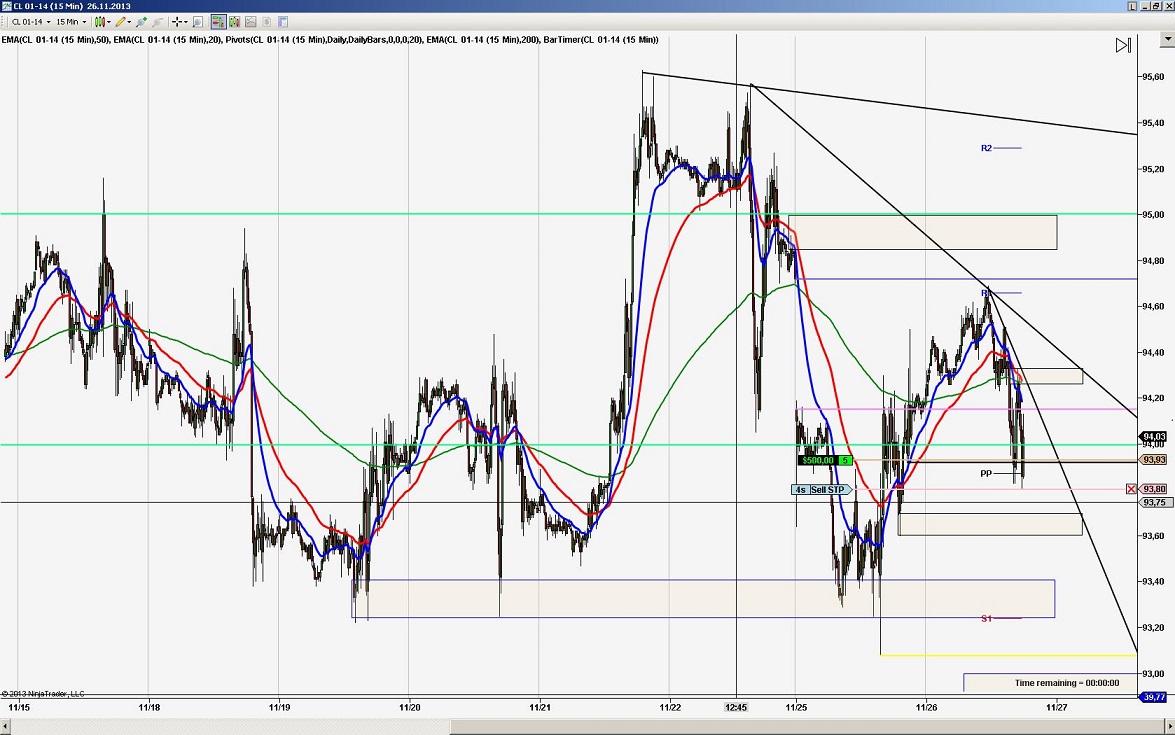Image resolution: width=1175 pixels, height=735 pixels.
Task: Activate the Zoom In magnifier tool
Action: (139, 21)
